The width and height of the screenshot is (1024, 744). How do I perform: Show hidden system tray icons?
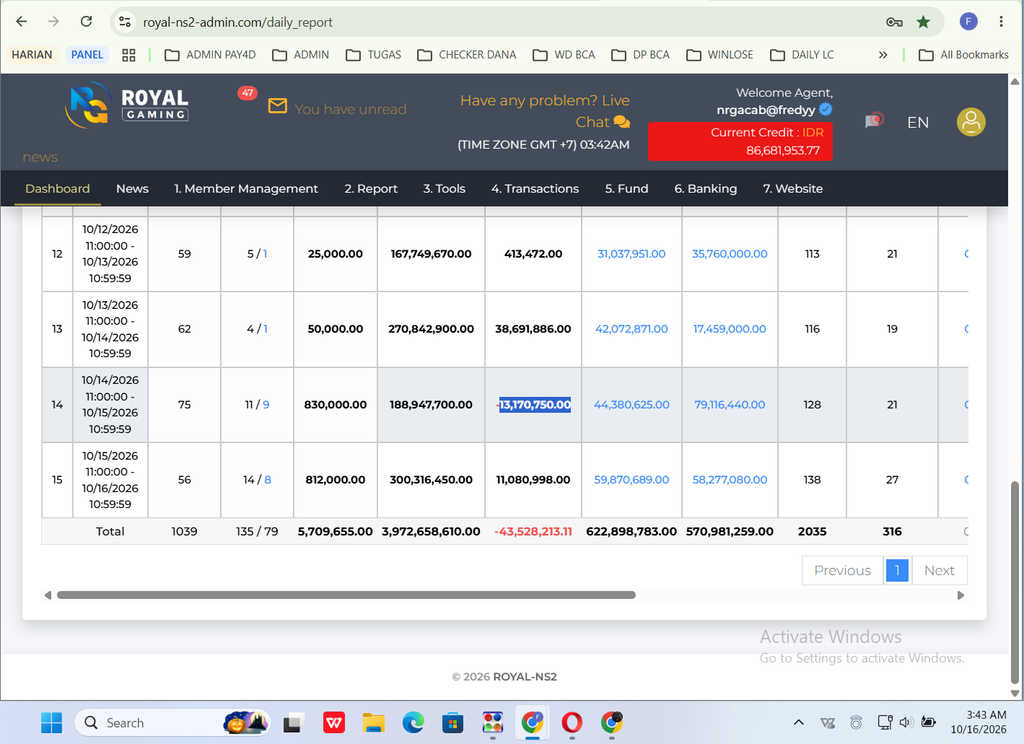pyautogui.click(x=798, y=722)
